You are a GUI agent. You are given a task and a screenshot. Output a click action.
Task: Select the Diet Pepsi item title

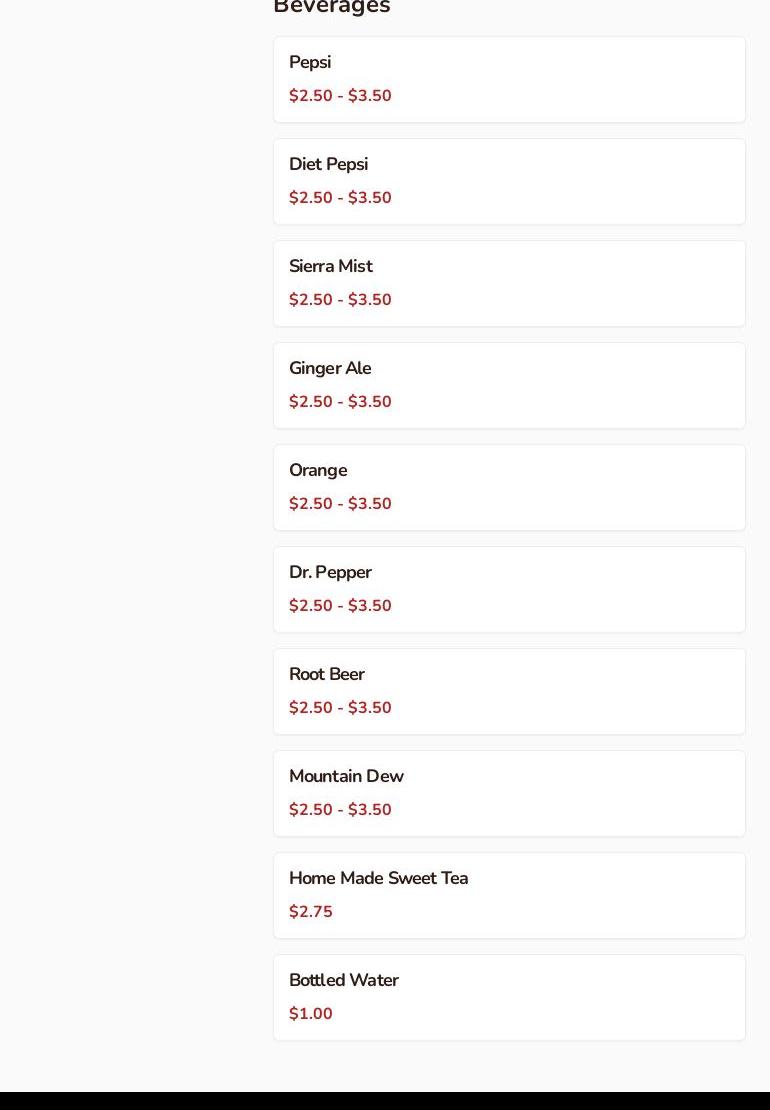[328, 164]
